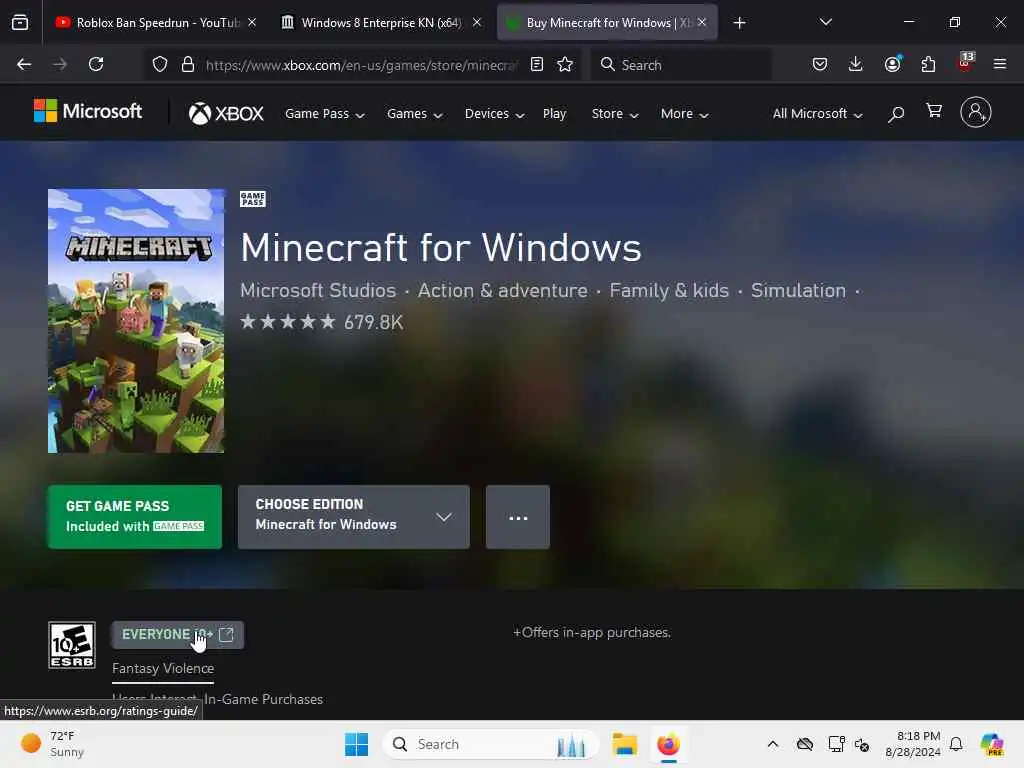Click Fantasy Violence descriptor text

(163, 668)
